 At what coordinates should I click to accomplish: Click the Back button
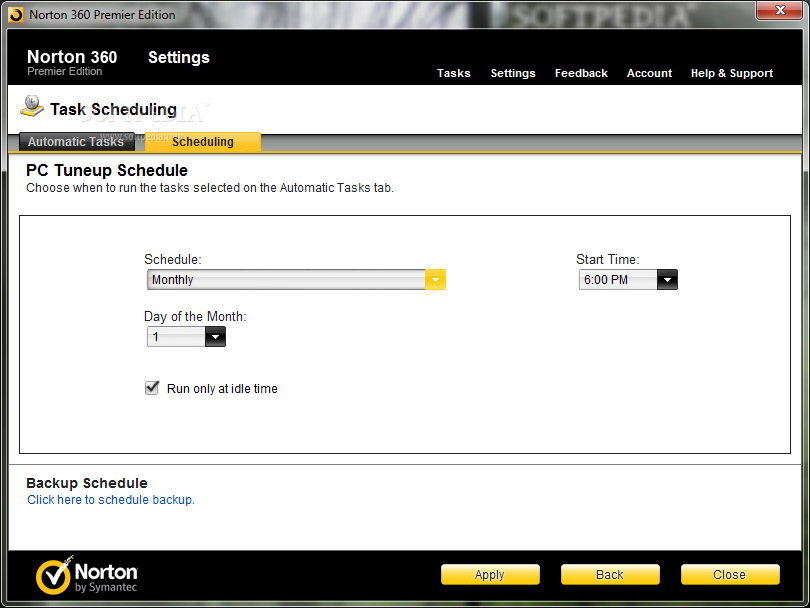coord(610,574)
